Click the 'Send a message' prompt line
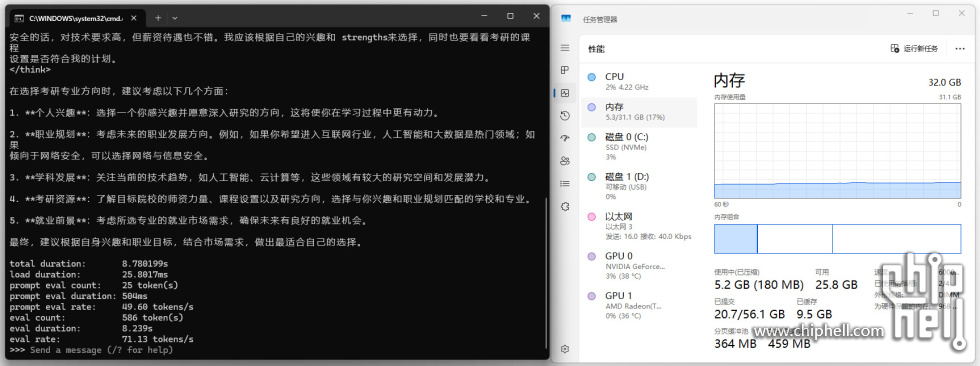The width and height of the screenshot is (980, 366). 91,350
